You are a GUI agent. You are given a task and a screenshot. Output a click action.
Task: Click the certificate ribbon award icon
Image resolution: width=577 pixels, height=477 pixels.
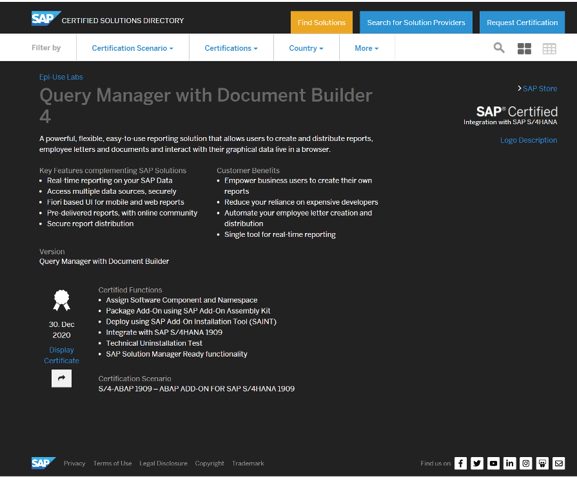click(x=61, y=300)
